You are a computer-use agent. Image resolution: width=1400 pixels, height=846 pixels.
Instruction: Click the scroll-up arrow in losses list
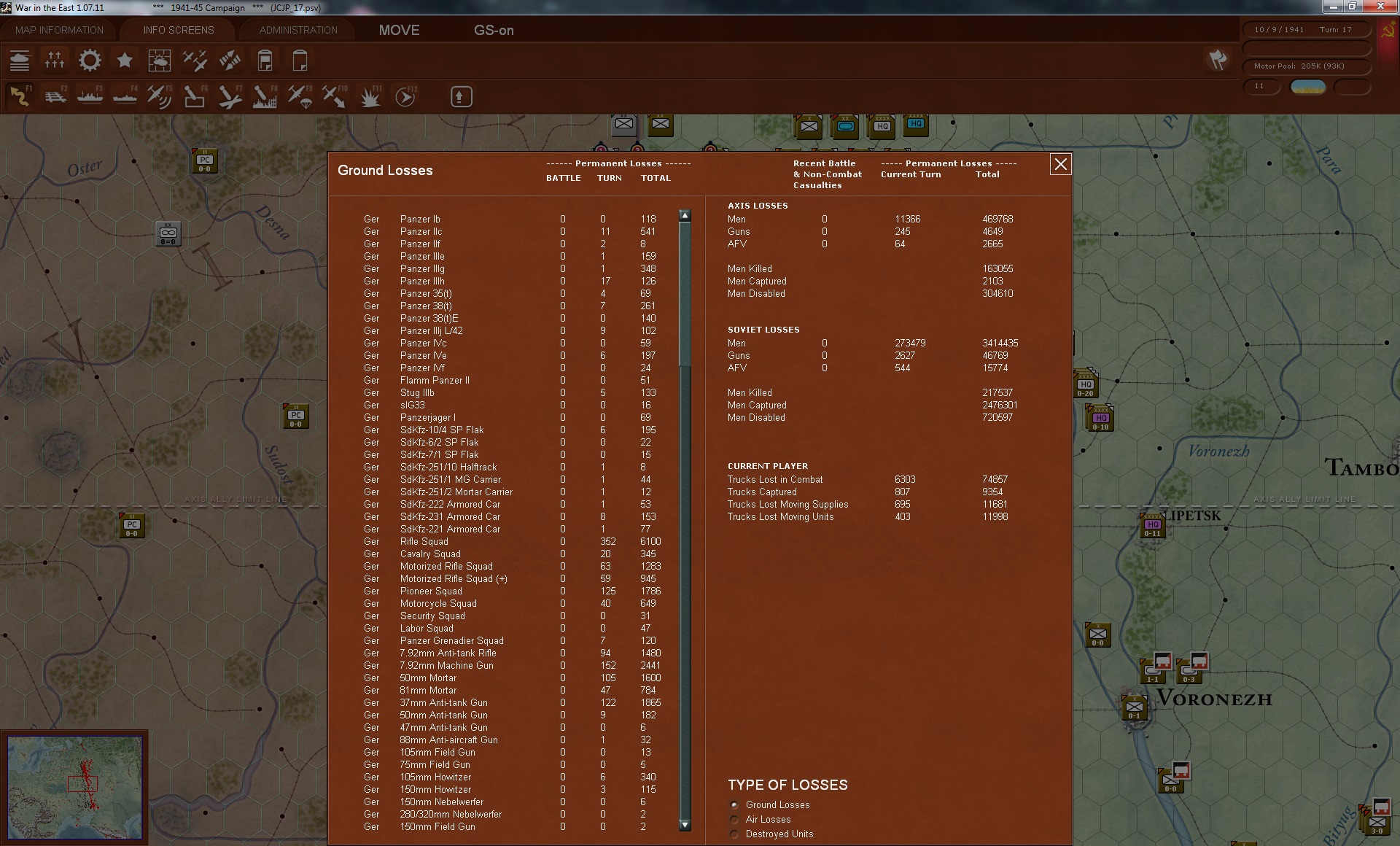(x=684, y=215)
